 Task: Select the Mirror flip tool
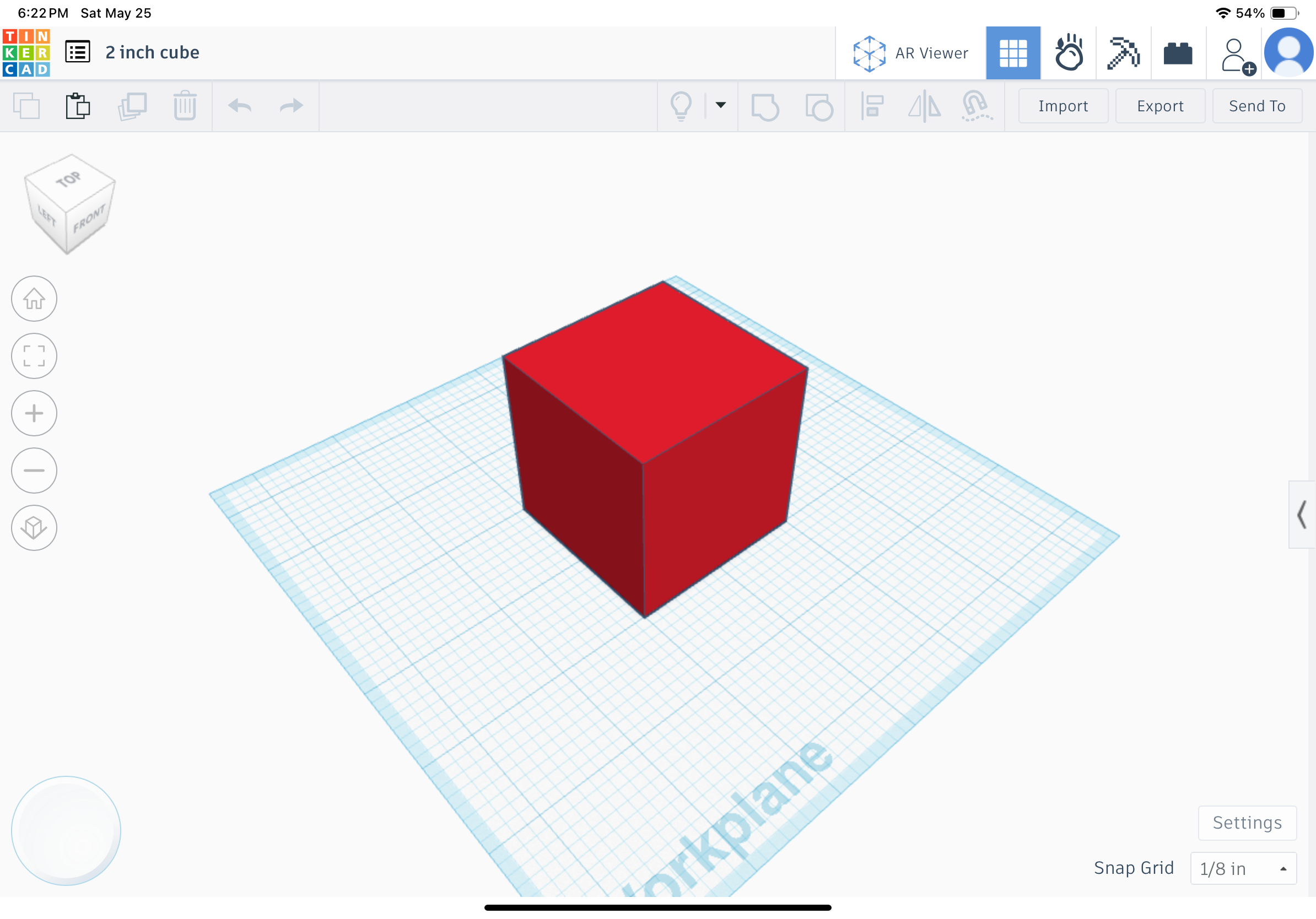click(925, 106)
